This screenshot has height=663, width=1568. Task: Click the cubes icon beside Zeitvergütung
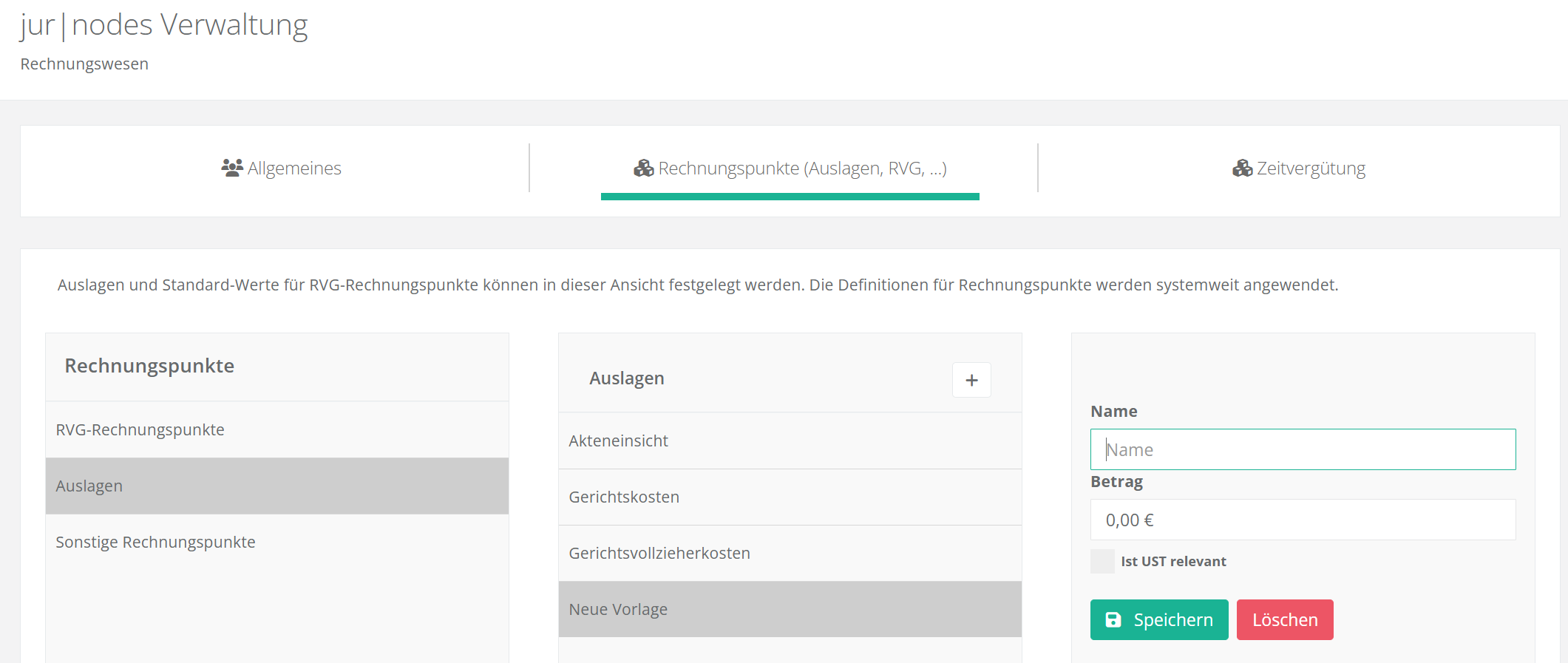click(x=1242, y=169)
